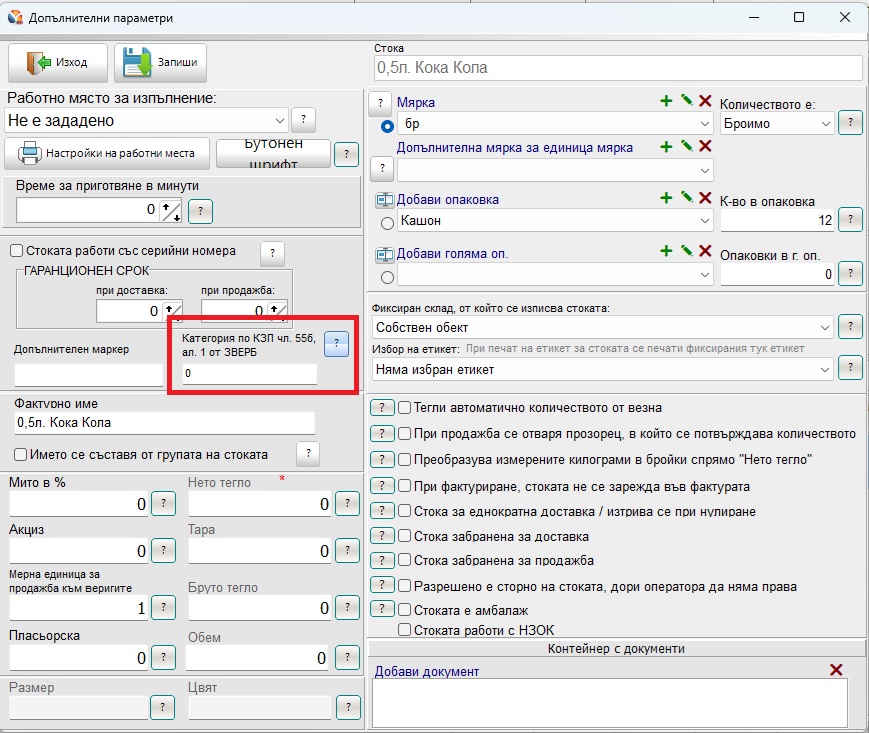Click the Време за приготвяне spinner arrows

click(171, 210)
